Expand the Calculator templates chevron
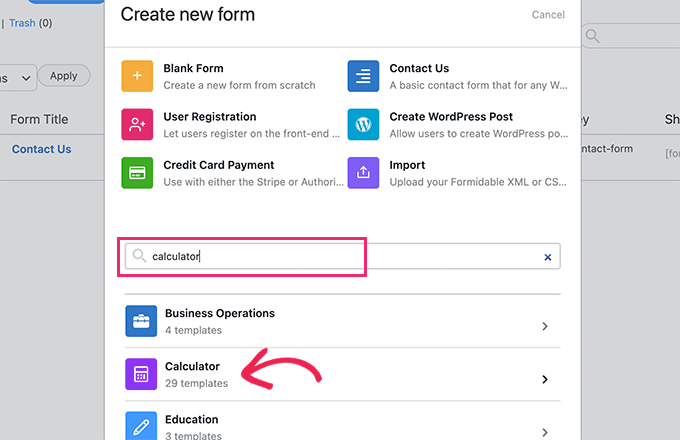 click(545, 379)
